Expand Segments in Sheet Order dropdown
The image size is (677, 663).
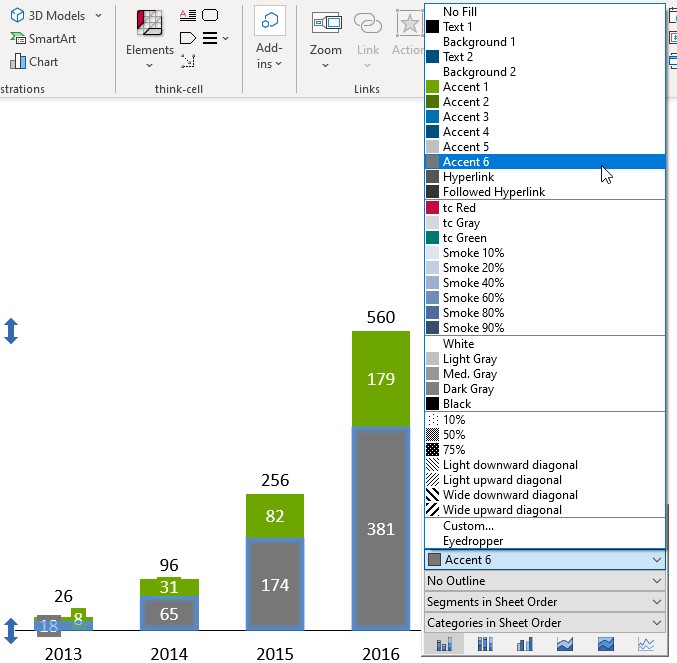pyautogui.click(x=544, y=602)
